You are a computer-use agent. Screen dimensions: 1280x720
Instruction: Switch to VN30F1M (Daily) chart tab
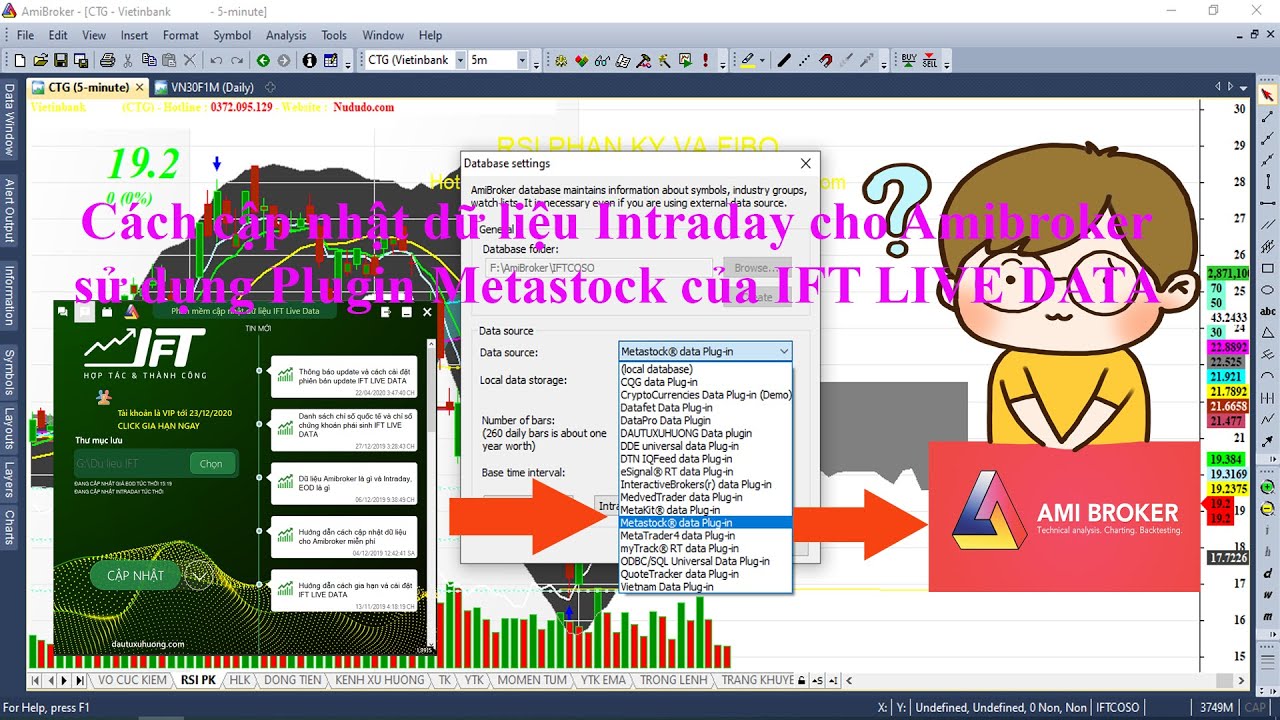point(204,87)
